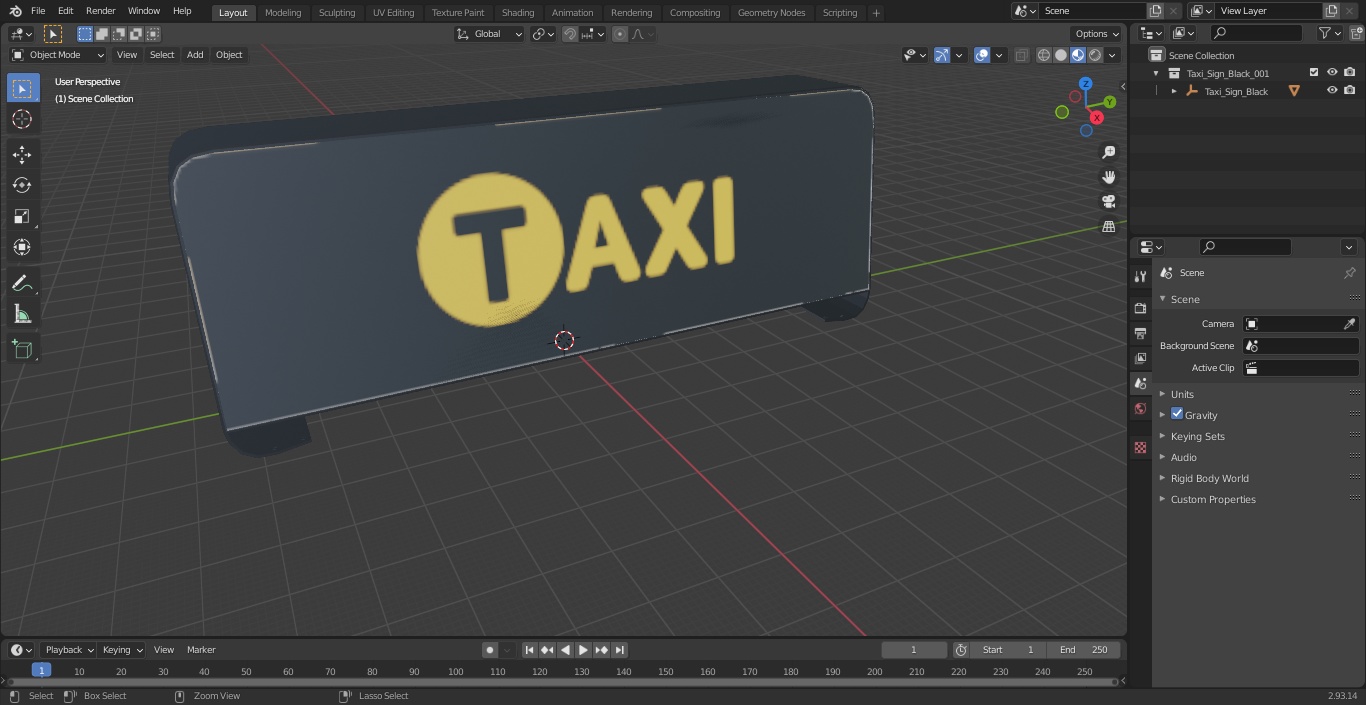Toggle snapping magnet button
Screen dimensions: 1366x705
pos(569,34)
